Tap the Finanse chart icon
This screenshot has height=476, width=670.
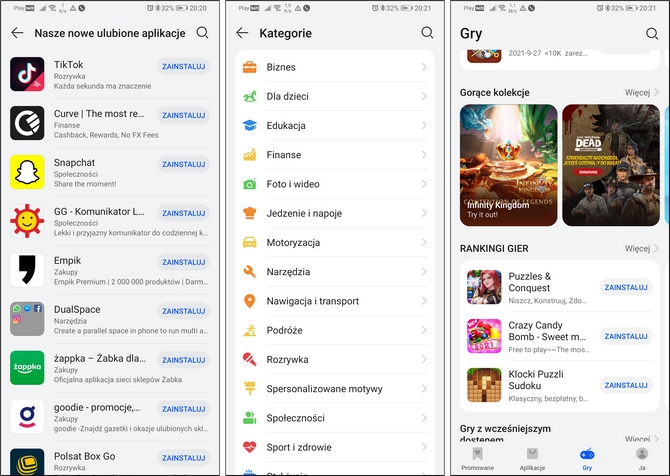point(250,155)
